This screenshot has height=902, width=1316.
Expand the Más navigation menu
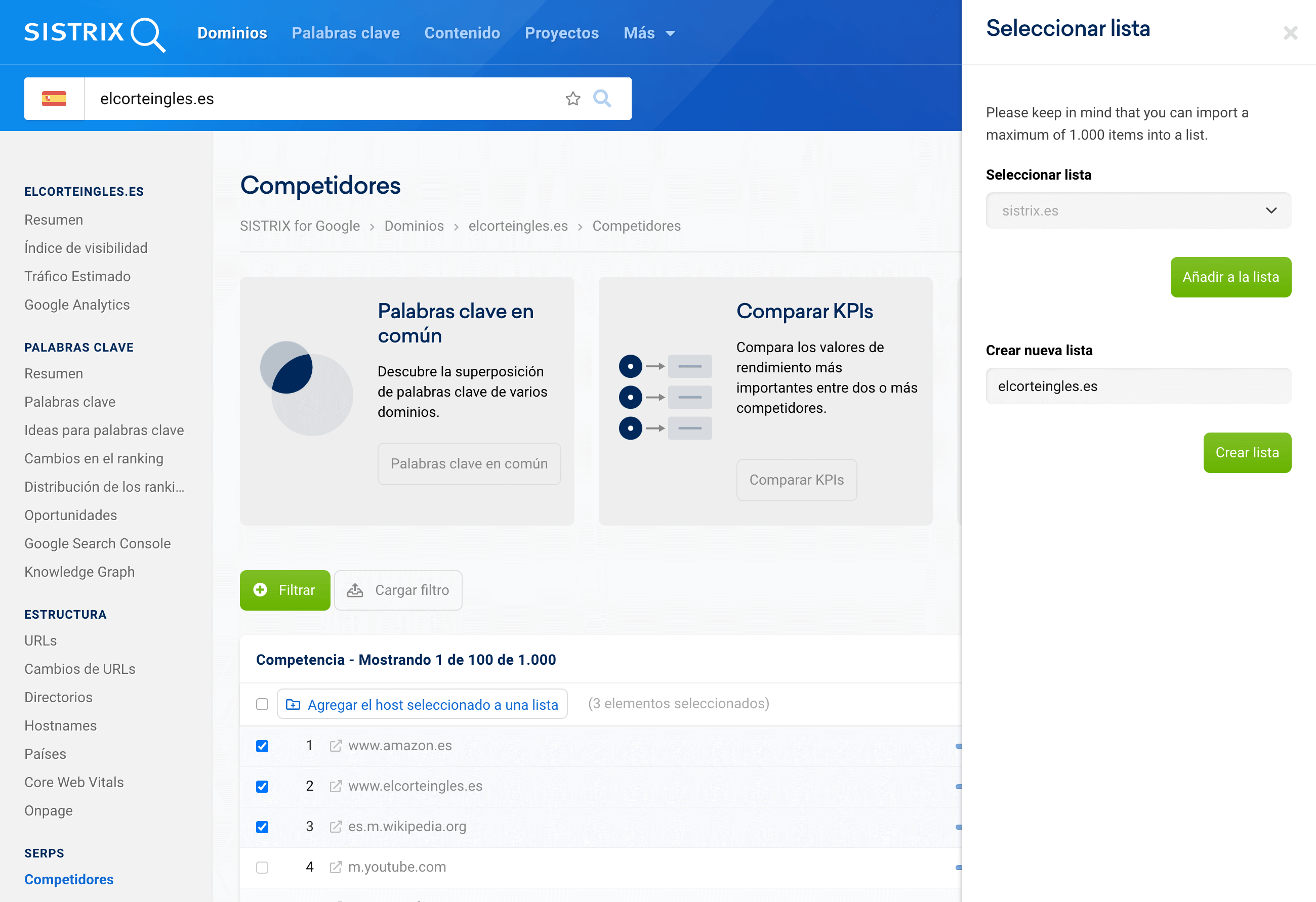click(x=649, y=33)
